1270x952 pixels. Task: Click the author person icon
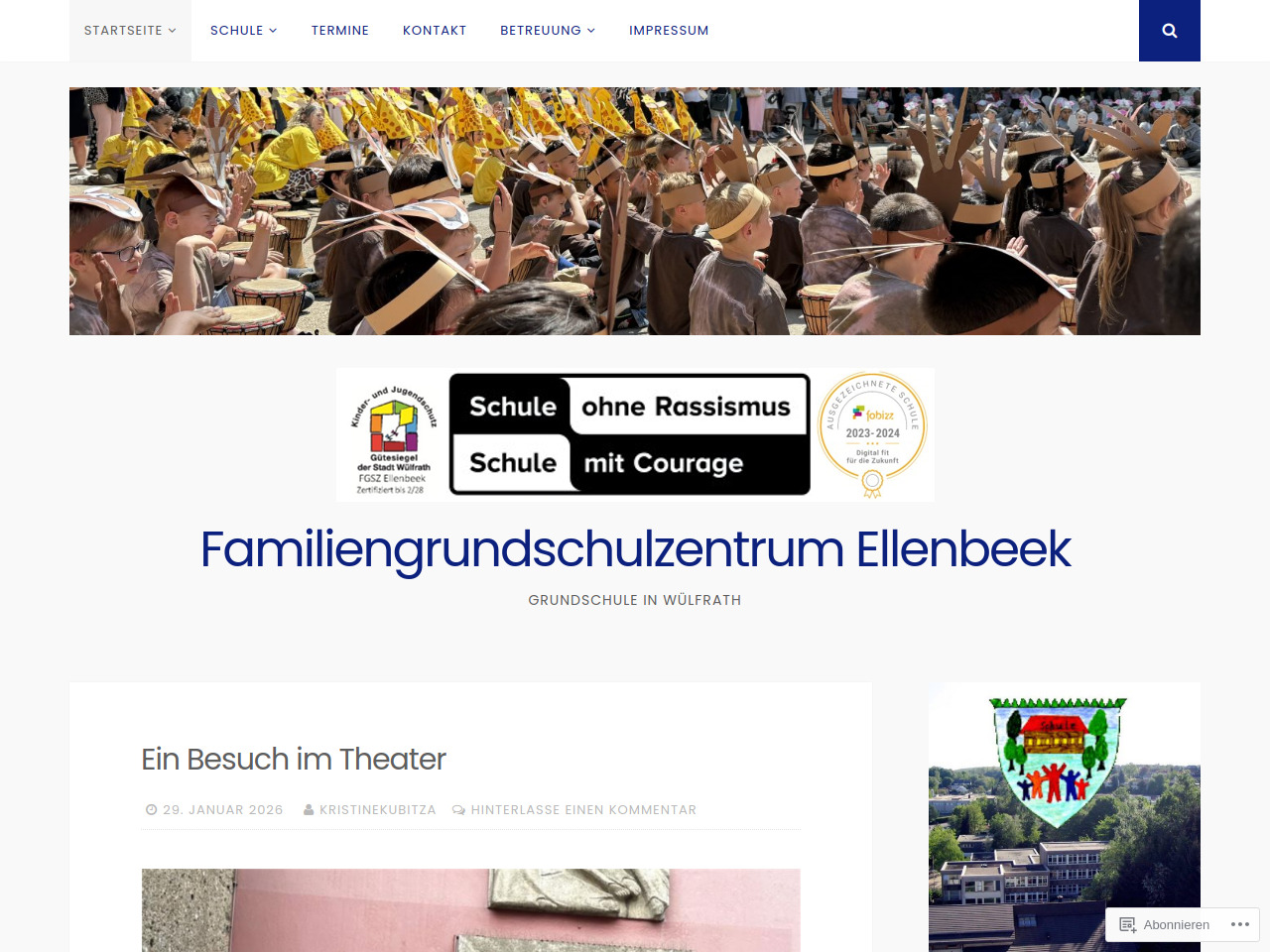(x=309, y=810)
